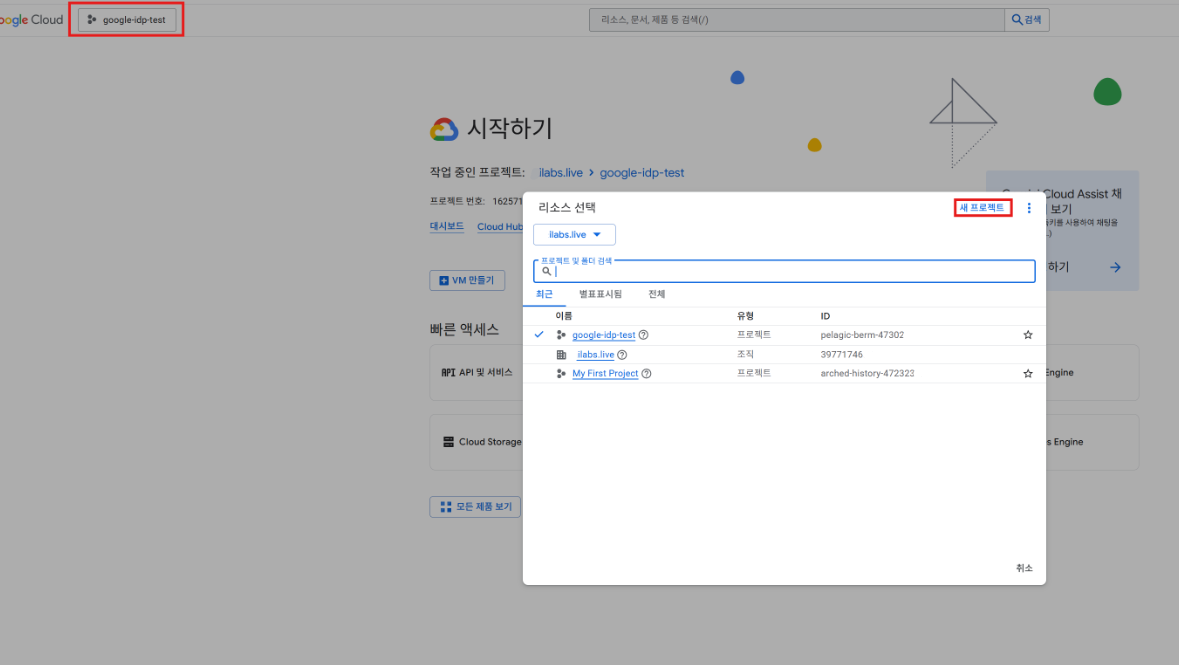Open the google-idp-test project picker in header
Screen dimensions: 1179x665
pos(127,20)
